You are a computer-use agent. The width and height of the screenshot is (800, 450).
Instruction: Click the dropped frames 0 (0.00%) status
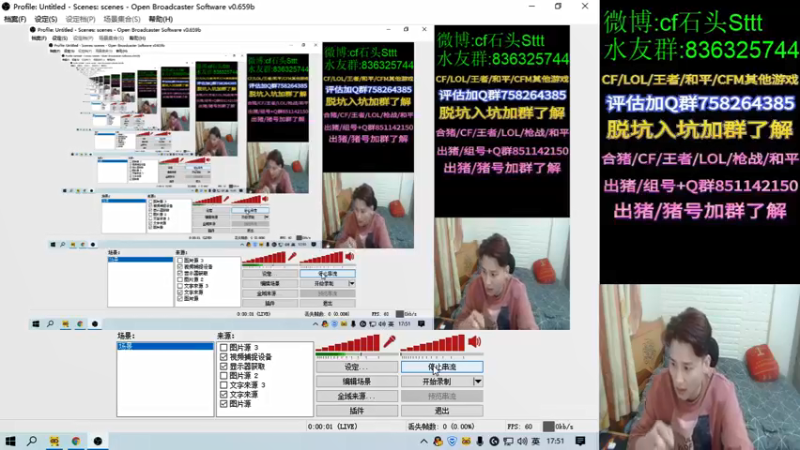[442, 427]
